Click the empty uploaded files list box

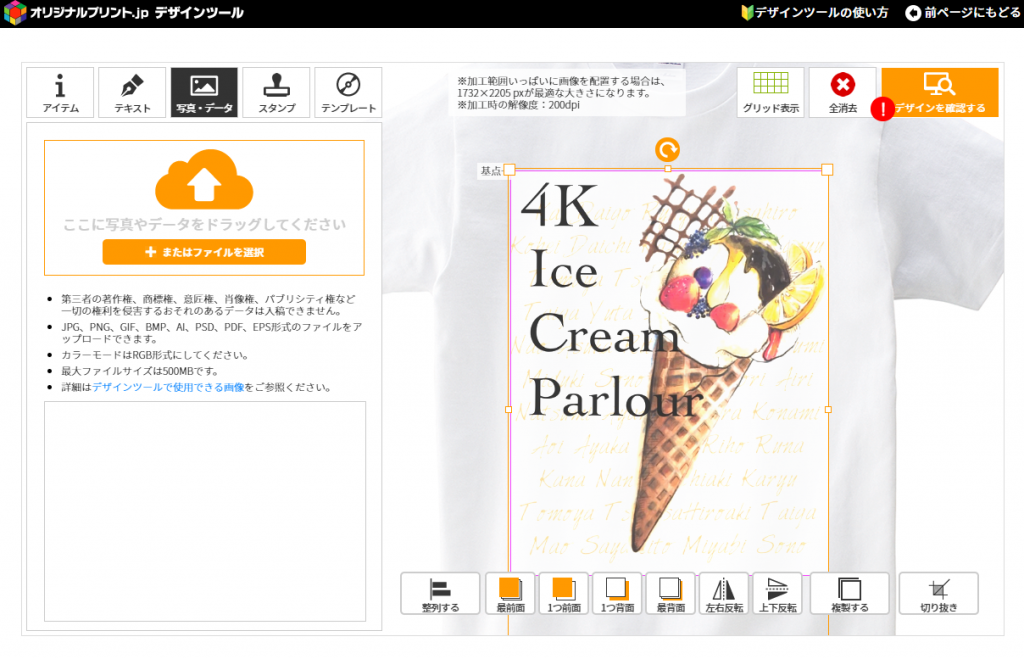pyautogui.click(x=204, y=511)
